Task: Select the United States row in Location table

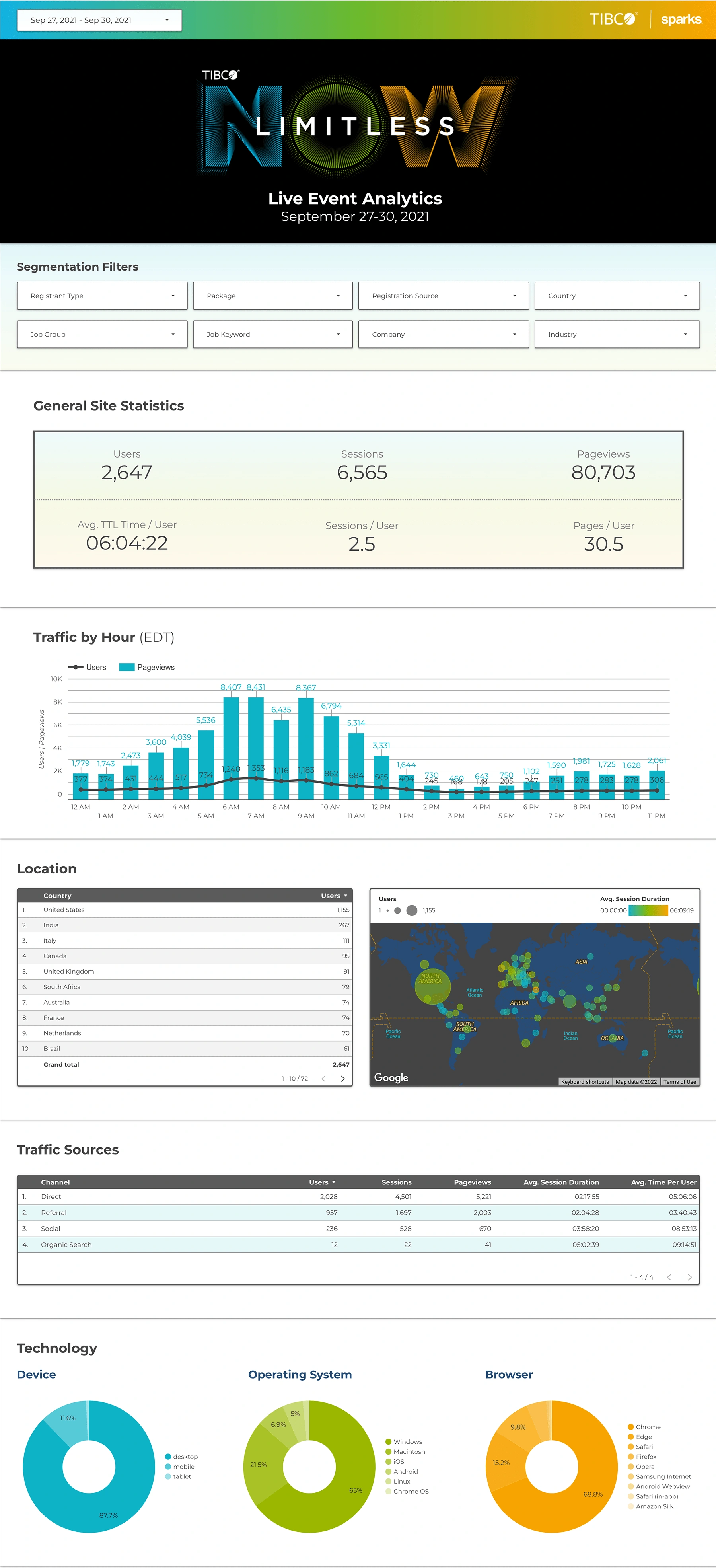Action: 185,910
